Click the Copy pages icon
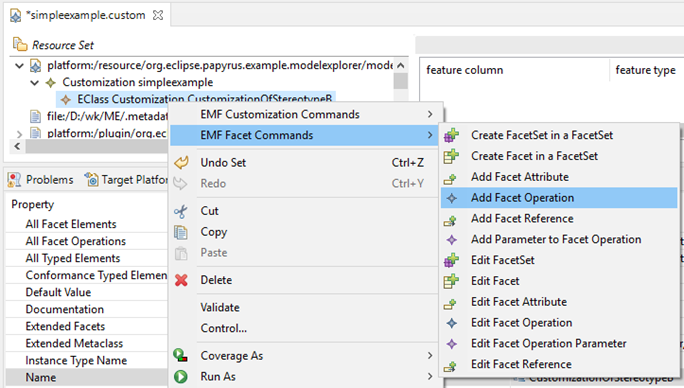This screenshot has height=388, width=684. [x=181, y=232]
